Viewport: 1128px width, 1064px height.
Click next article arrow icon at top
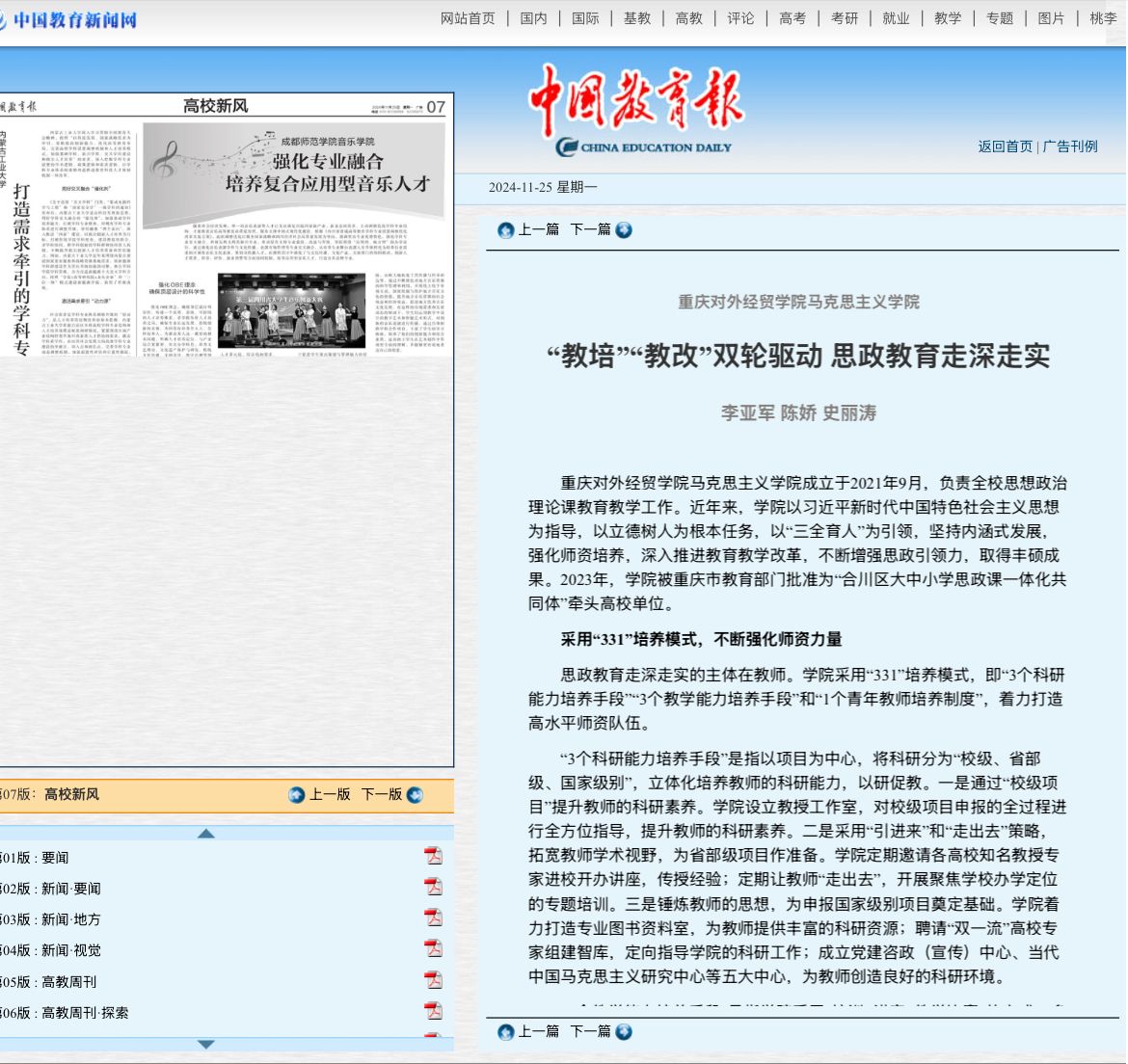pos(624,230)
